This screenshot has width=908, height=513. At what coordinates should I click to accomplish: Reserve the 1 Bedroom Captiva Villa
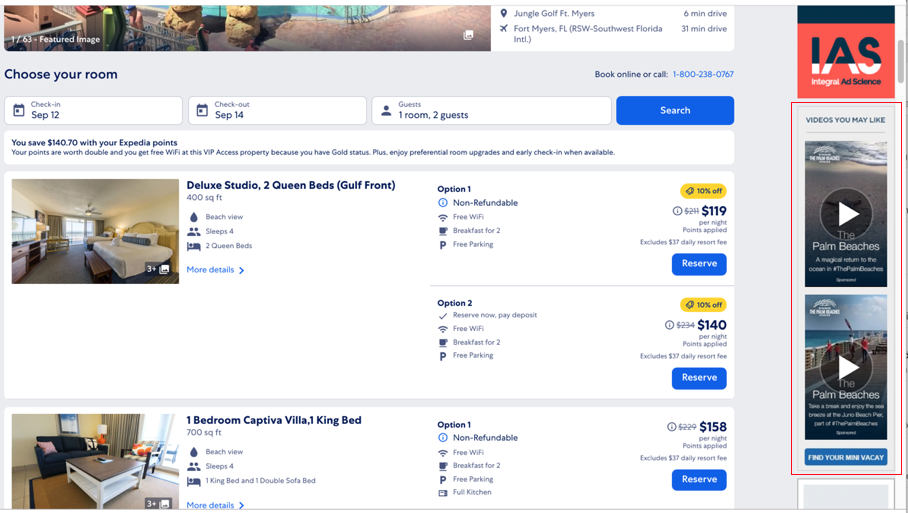(699, 480)
